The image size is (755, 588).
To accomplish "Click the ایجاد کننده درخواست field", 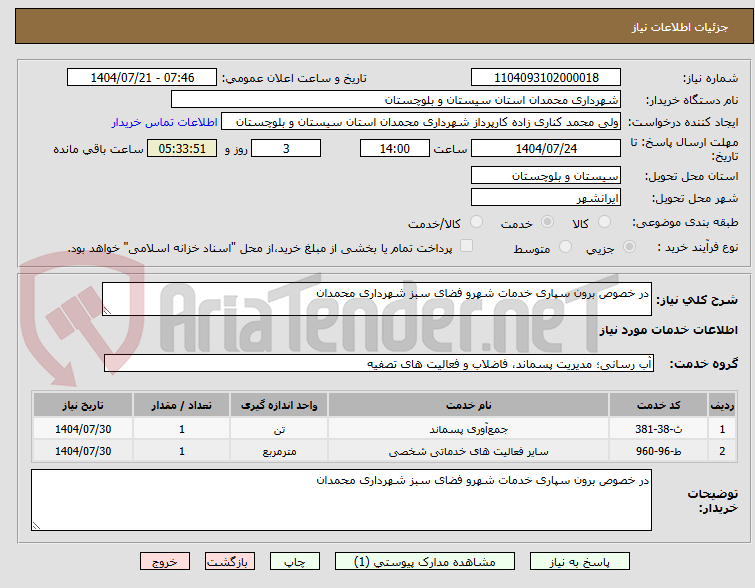I will pos(421,122).
